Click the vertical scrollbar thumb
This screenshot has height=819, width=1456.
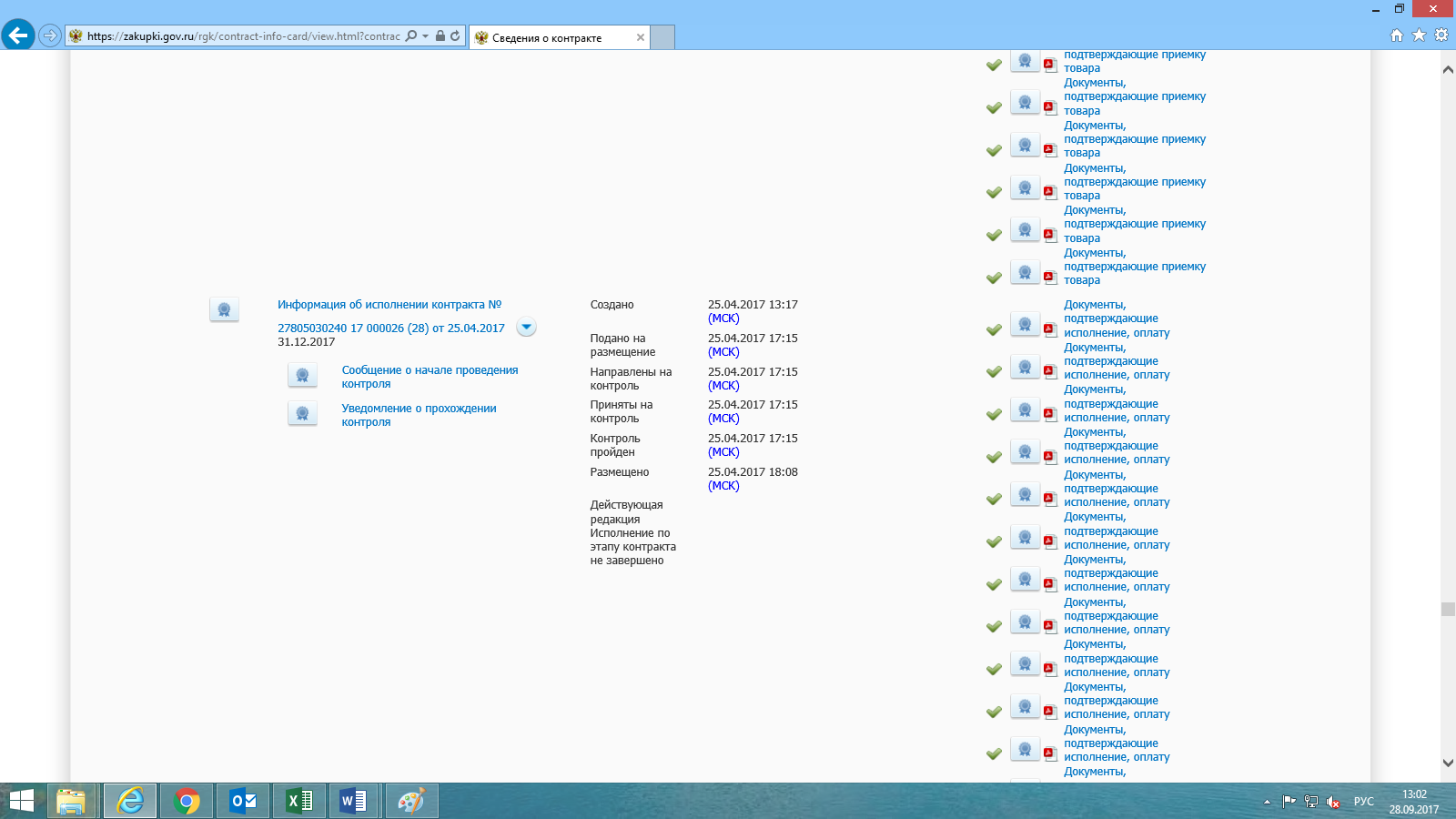click(1448, 609)
